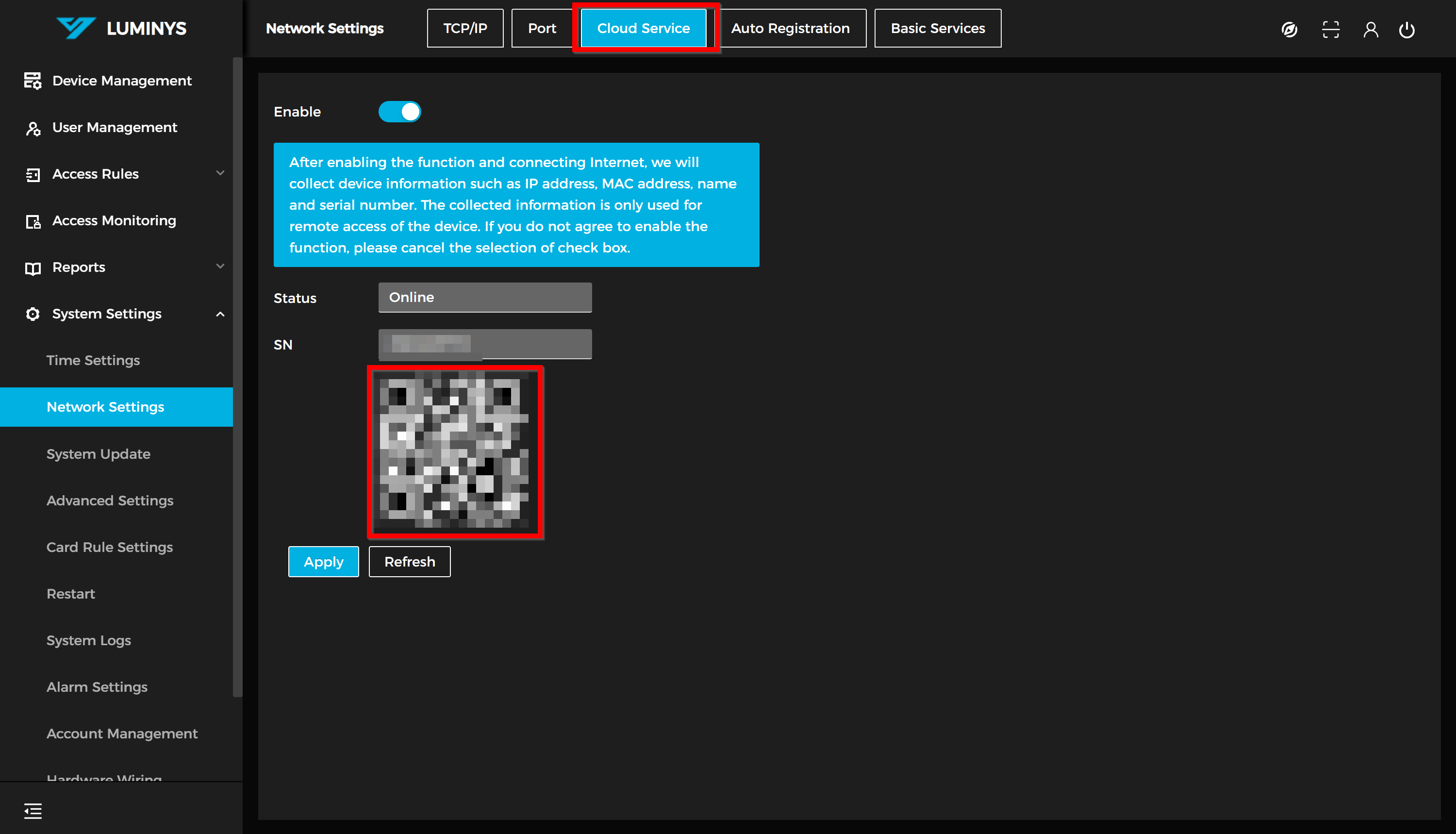The width and height of the screenshot is (1456, 834).
Task: Disable the cloud service Enable toggle
Action: point(399,112)
